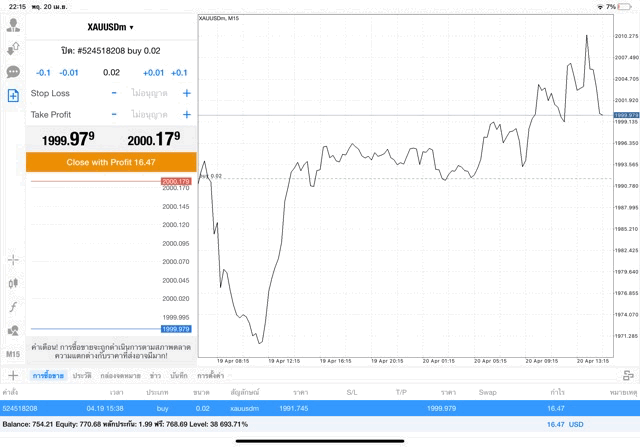
Task: Click the 16.47 USD total profit
Action: (x=565, y=425)
